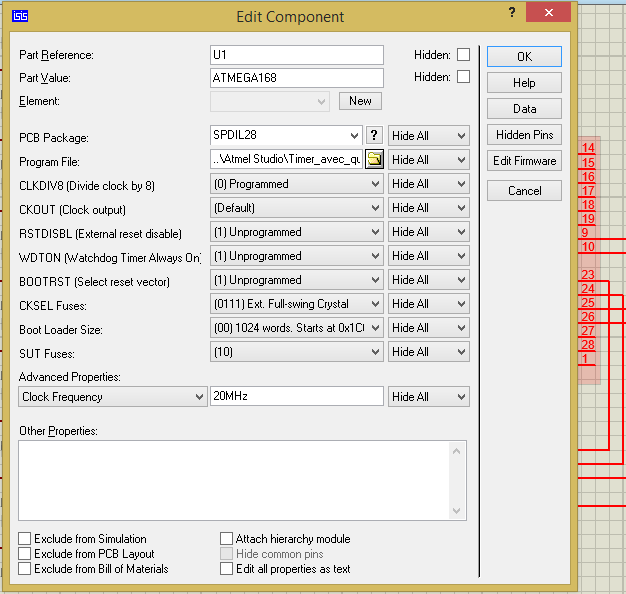Image resolution: width=626 pixels, height=594 pixels.
Task: Click Other Properties scrollbar up arrow
Action: (x=457, y=451)
